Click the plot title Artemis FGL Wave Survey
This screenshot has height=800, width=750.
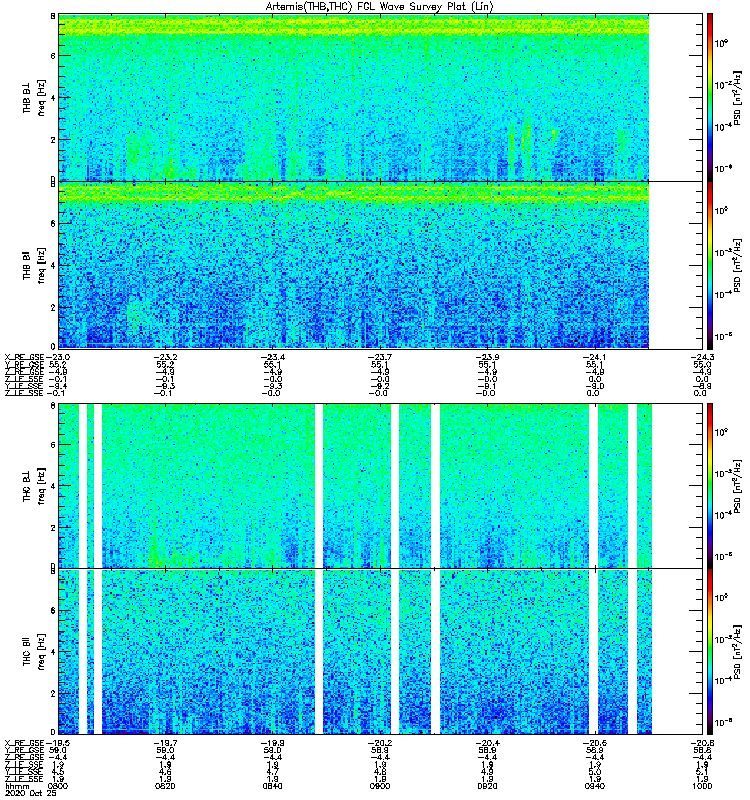click(379, 7)
